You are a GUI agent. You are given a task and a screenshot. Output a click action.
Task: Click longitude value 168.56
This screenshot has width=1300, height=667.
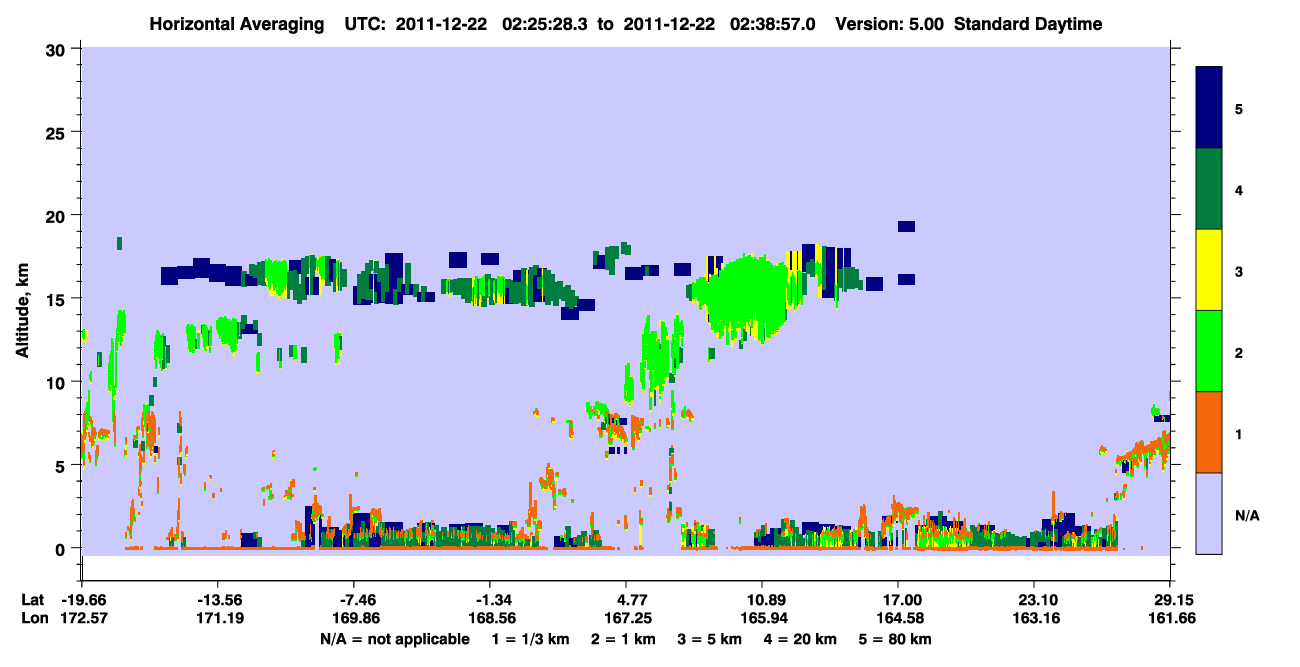point(490,618)
